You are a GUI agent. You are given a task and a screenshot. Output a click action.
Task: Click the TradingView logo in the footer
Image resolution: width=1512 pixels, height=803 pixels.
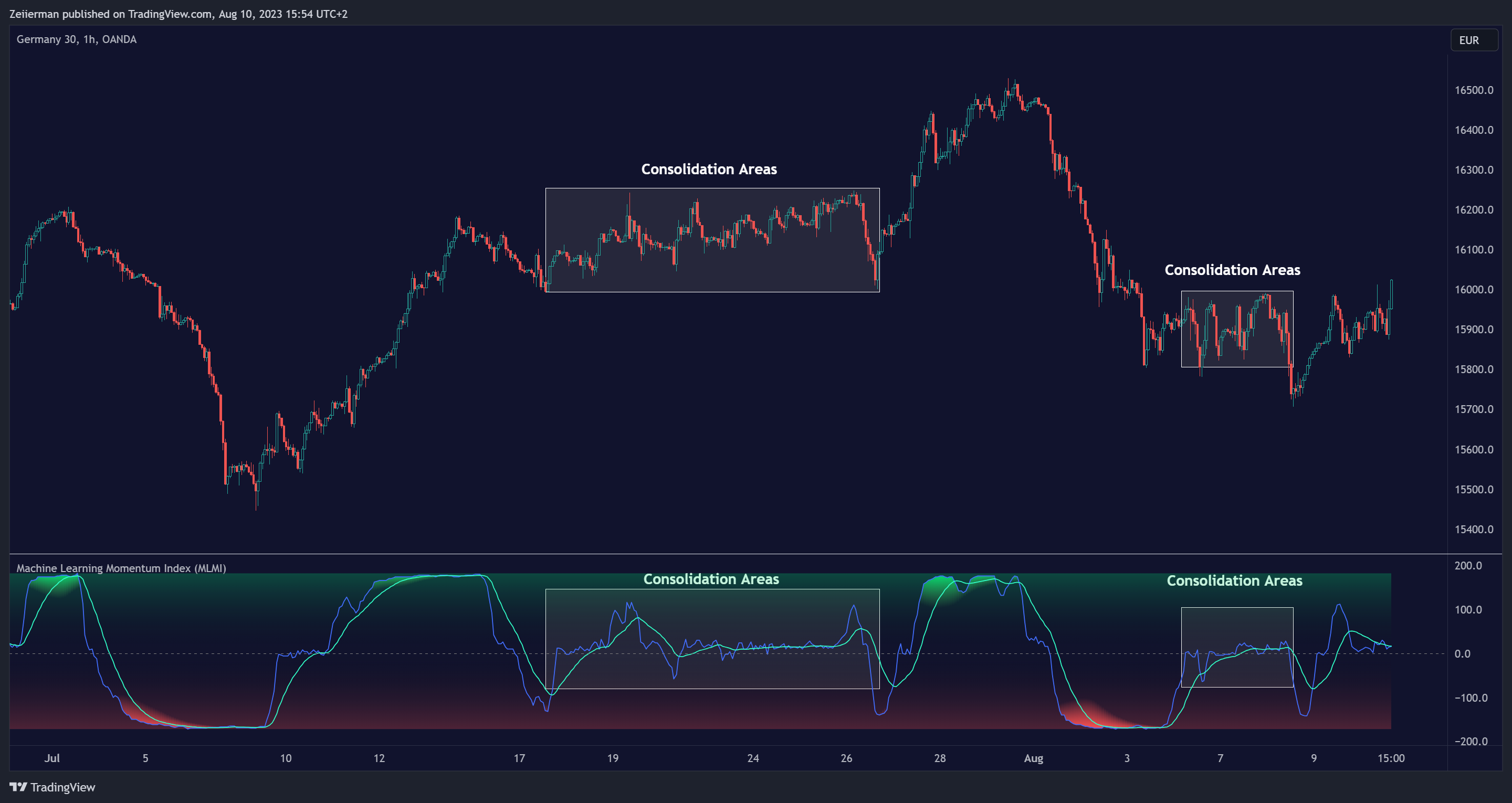(x=52, y=787)
